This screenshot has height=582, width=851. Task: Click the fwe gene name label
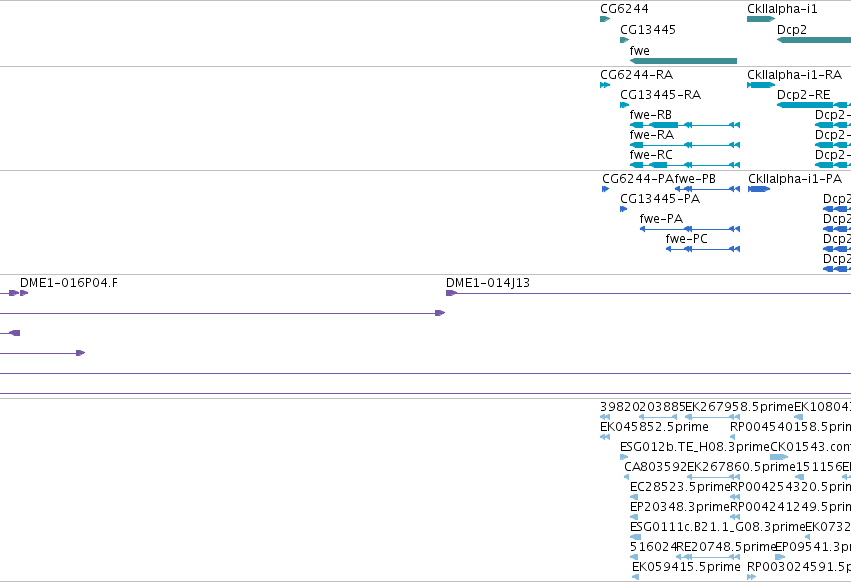click(x=639, y=50)
